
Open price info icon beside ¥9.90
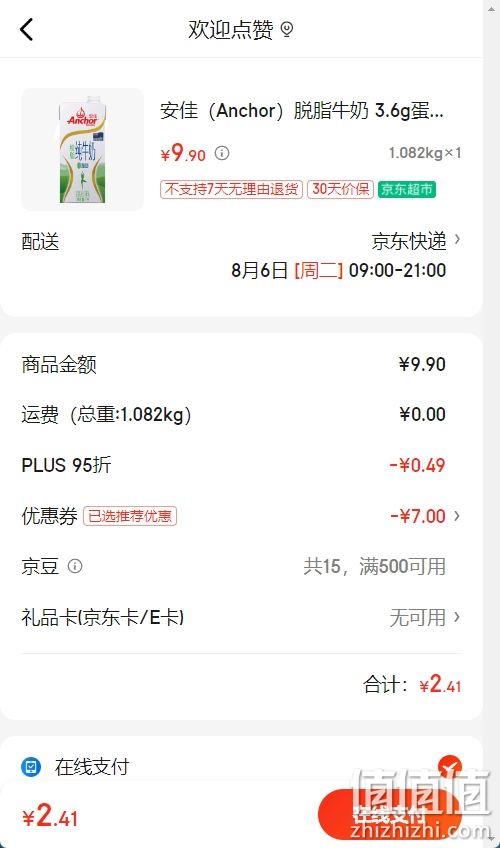[222, 154]
